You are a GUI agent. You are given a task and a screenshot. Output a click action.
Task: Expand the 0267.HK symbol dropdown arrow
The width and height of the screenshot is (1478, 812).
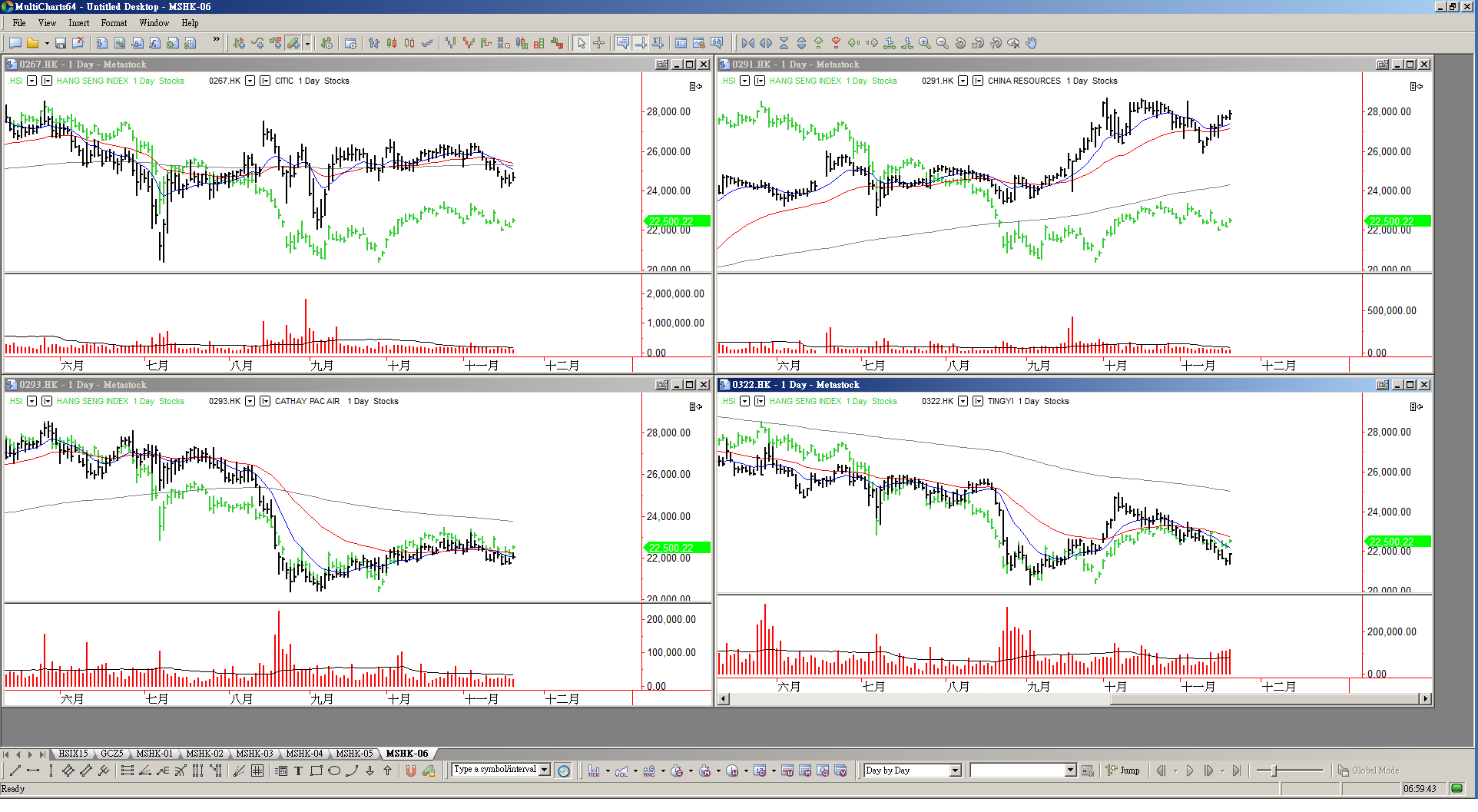(250, 81)
